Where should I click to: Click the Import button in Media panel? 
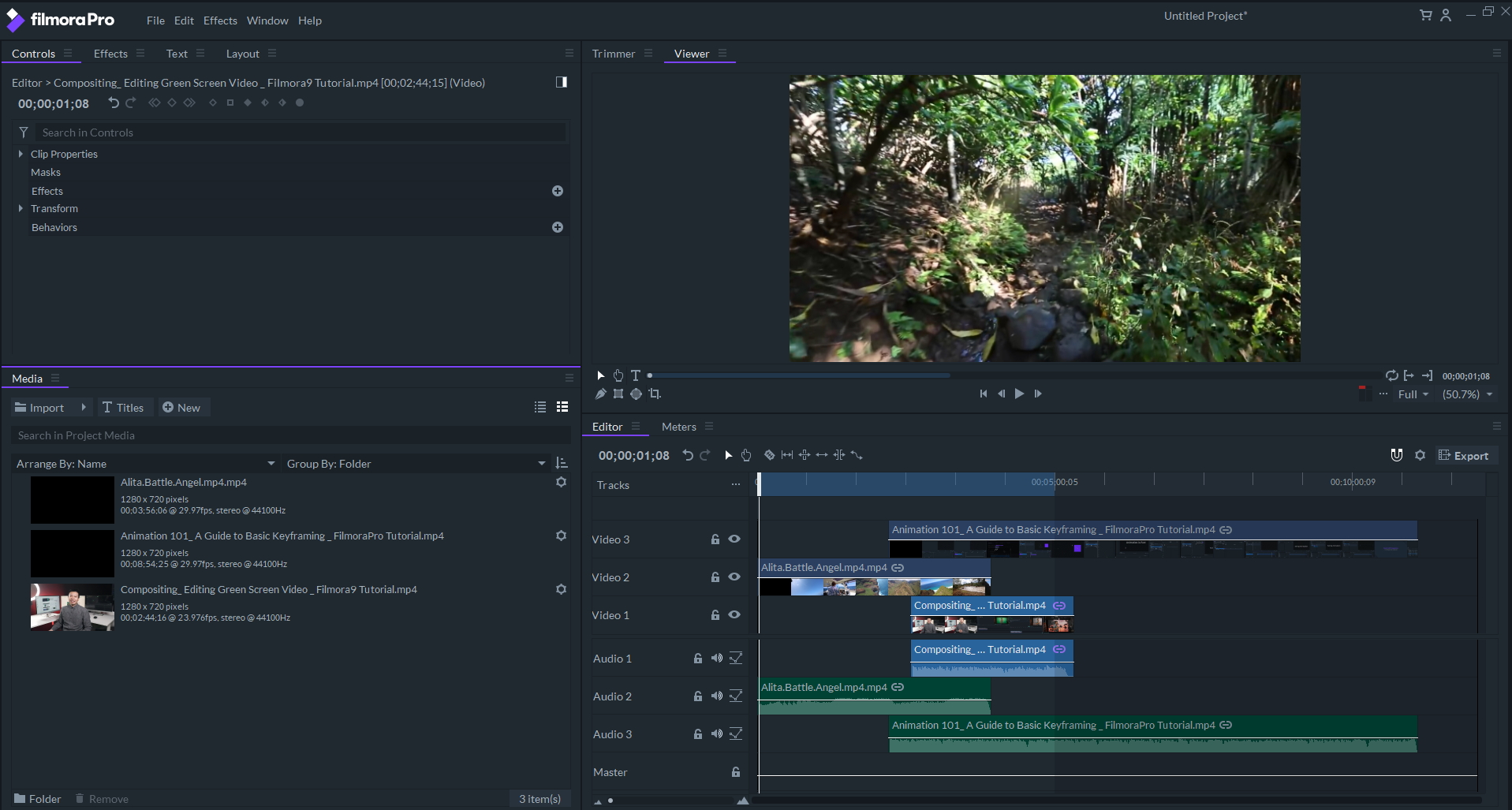coord(39,408)
